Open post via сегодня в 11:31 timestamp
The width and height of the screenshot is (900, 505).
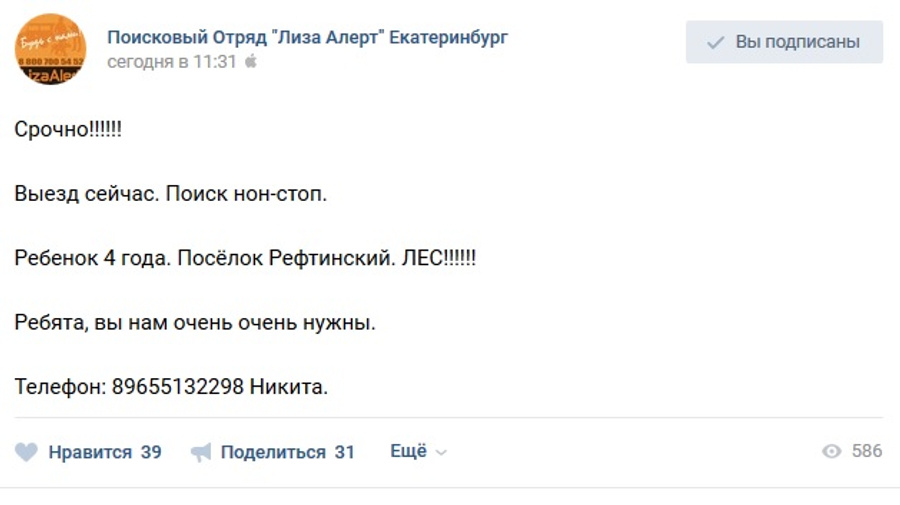[172, 61]
